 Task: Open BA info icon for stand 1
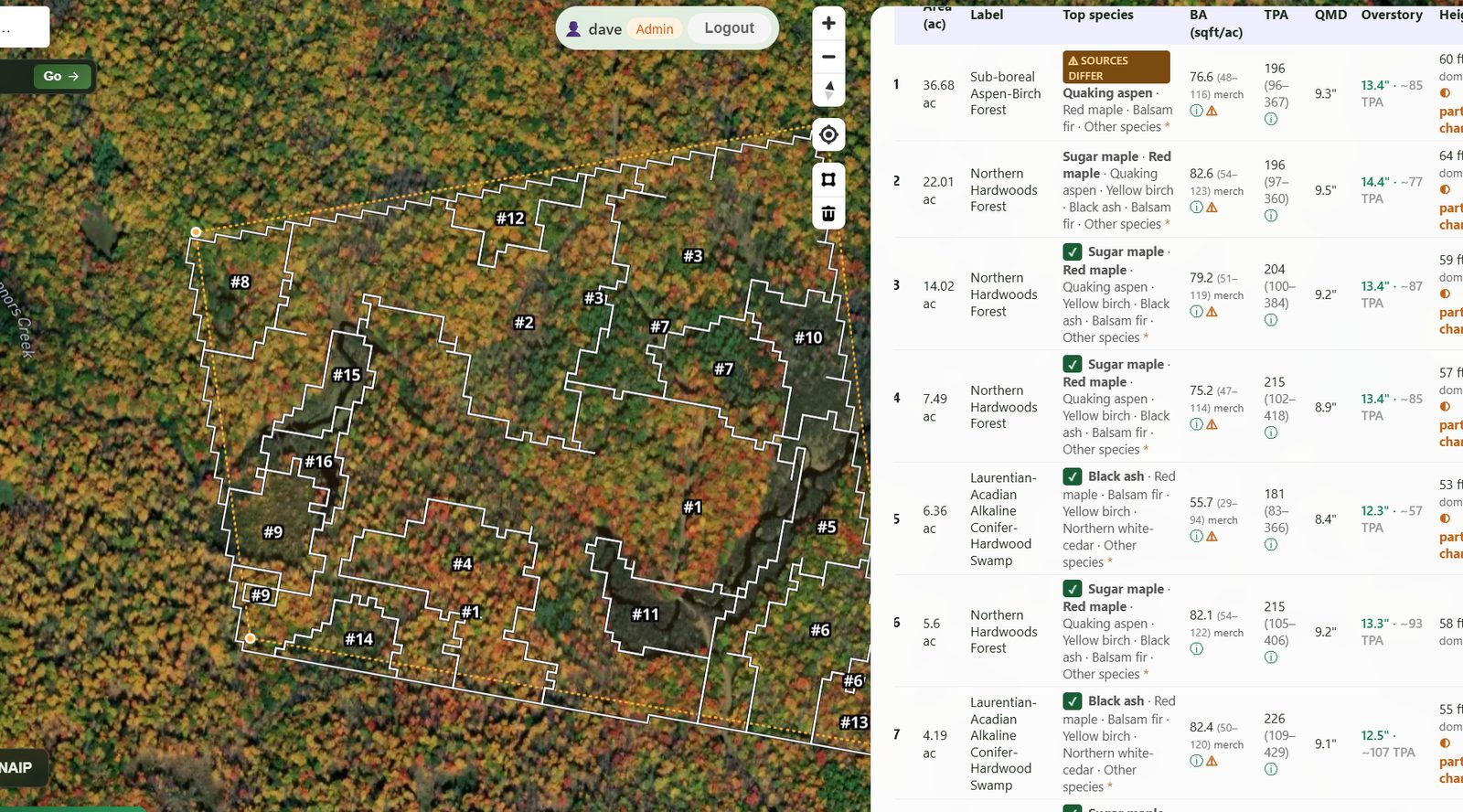[1196, 111]
